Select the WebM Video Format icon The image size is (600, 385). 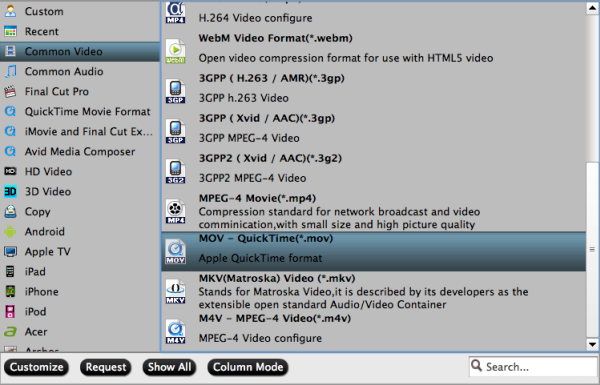pos(175,51)
